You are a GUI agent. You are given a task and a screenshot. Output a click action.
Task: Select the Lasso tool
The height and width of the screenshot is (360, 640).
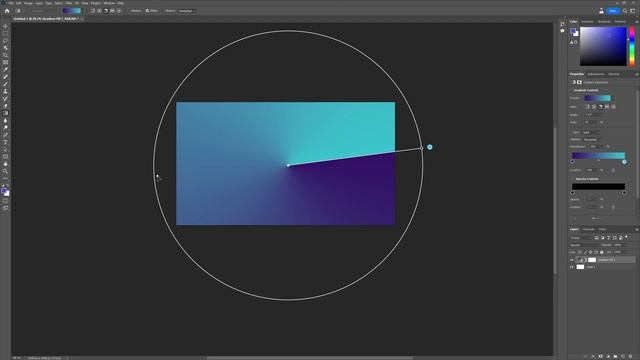5,41
